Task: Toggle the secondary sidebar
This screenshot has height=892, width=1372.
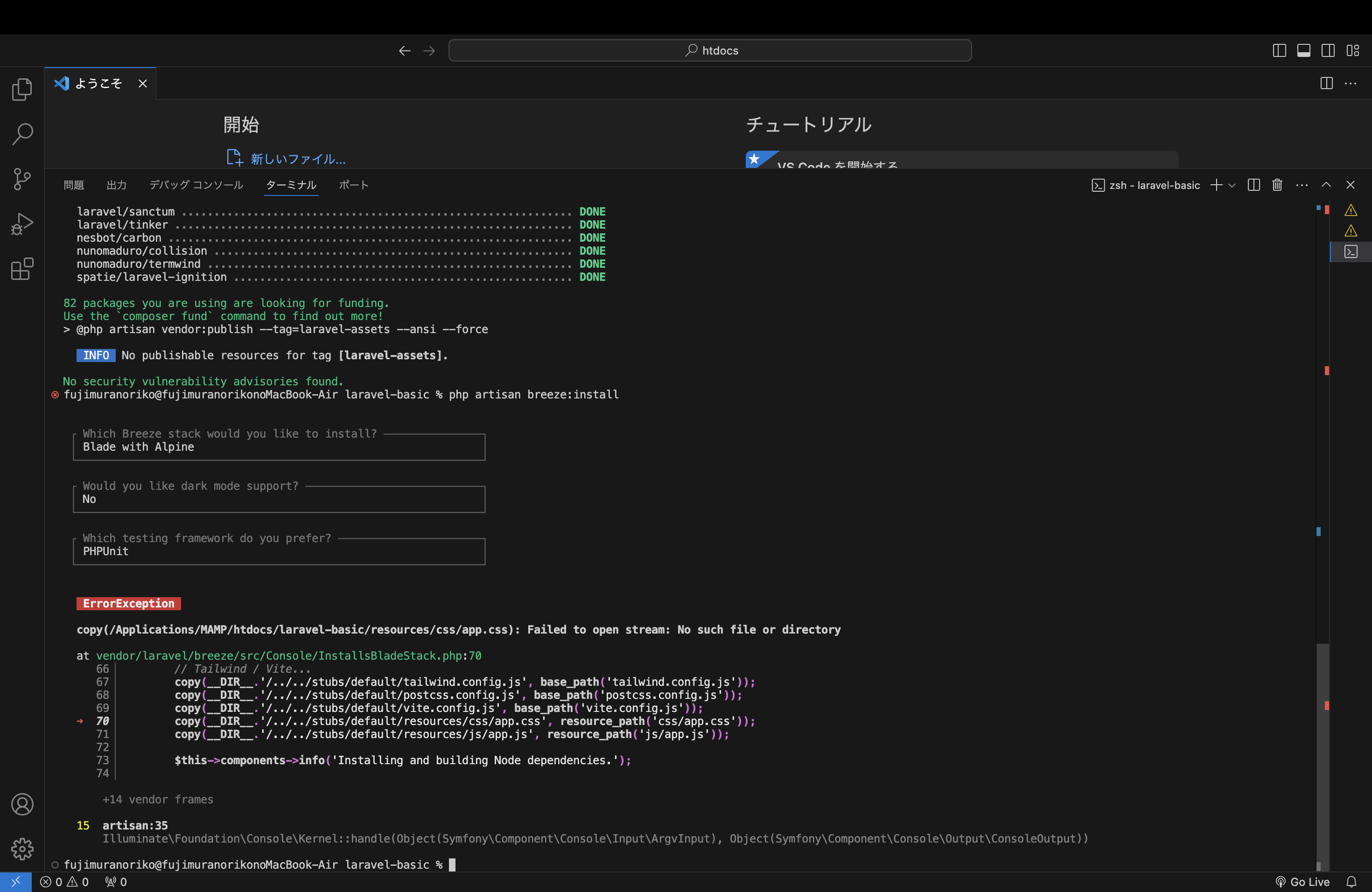Action: 1328,50
